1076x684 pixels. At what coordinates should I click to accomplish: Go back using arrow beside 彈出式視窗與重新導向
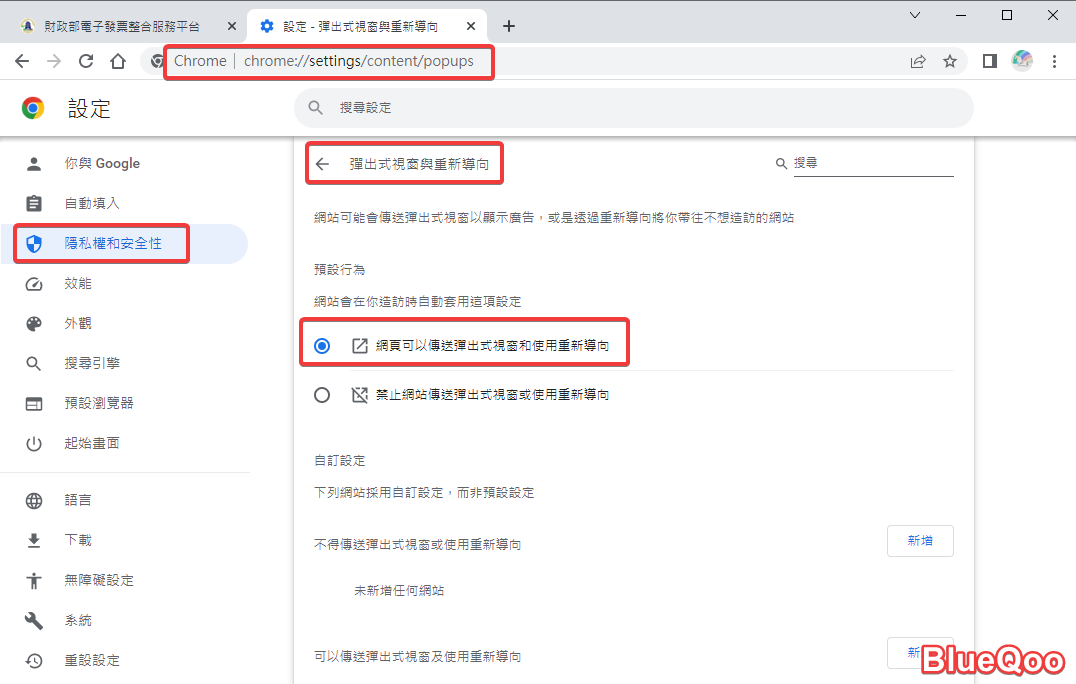pyautogui.click(x=322, y=164)
